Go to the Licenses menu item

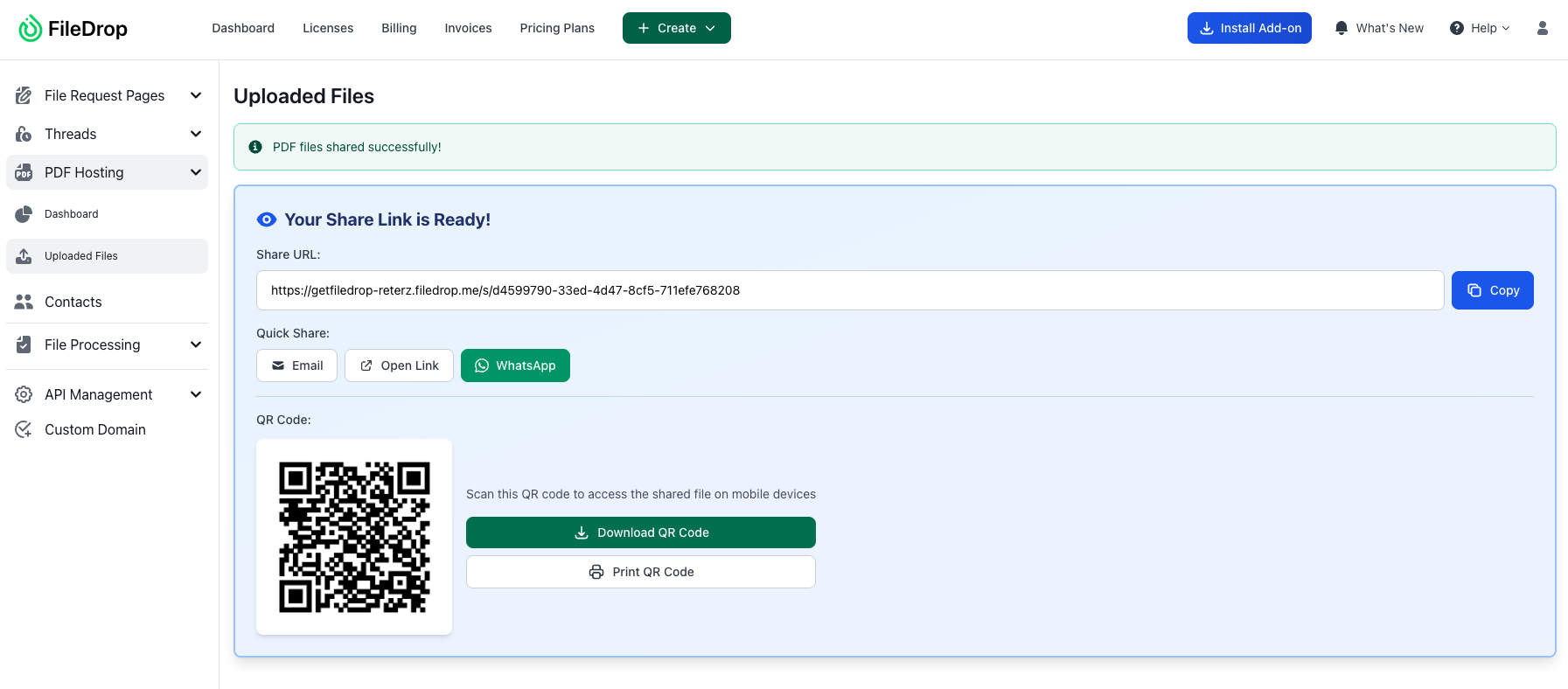[328, 28]
